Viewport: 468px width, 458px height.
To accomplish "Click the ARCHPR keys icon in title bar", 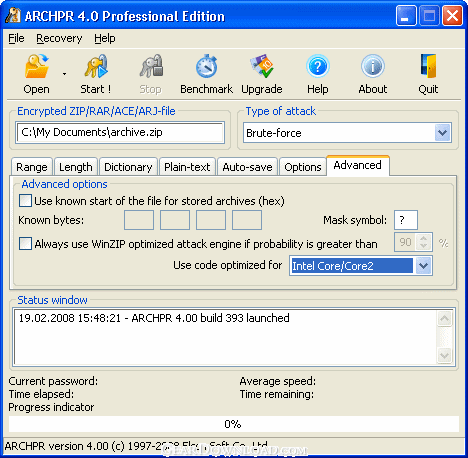I will pyautogui.click(x=13, y=15).
